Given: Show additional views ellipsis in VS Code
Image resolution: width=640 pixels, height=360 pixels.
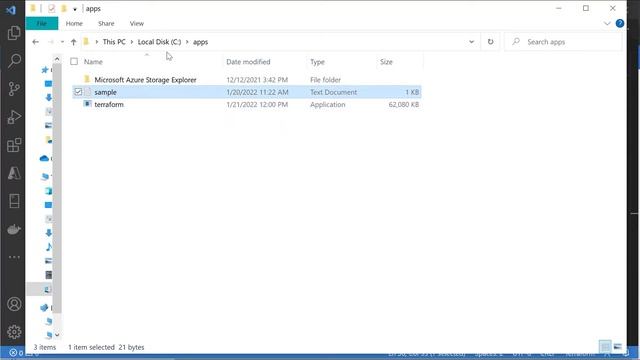Looking at the screenshot, I should [x=14, y=257].
